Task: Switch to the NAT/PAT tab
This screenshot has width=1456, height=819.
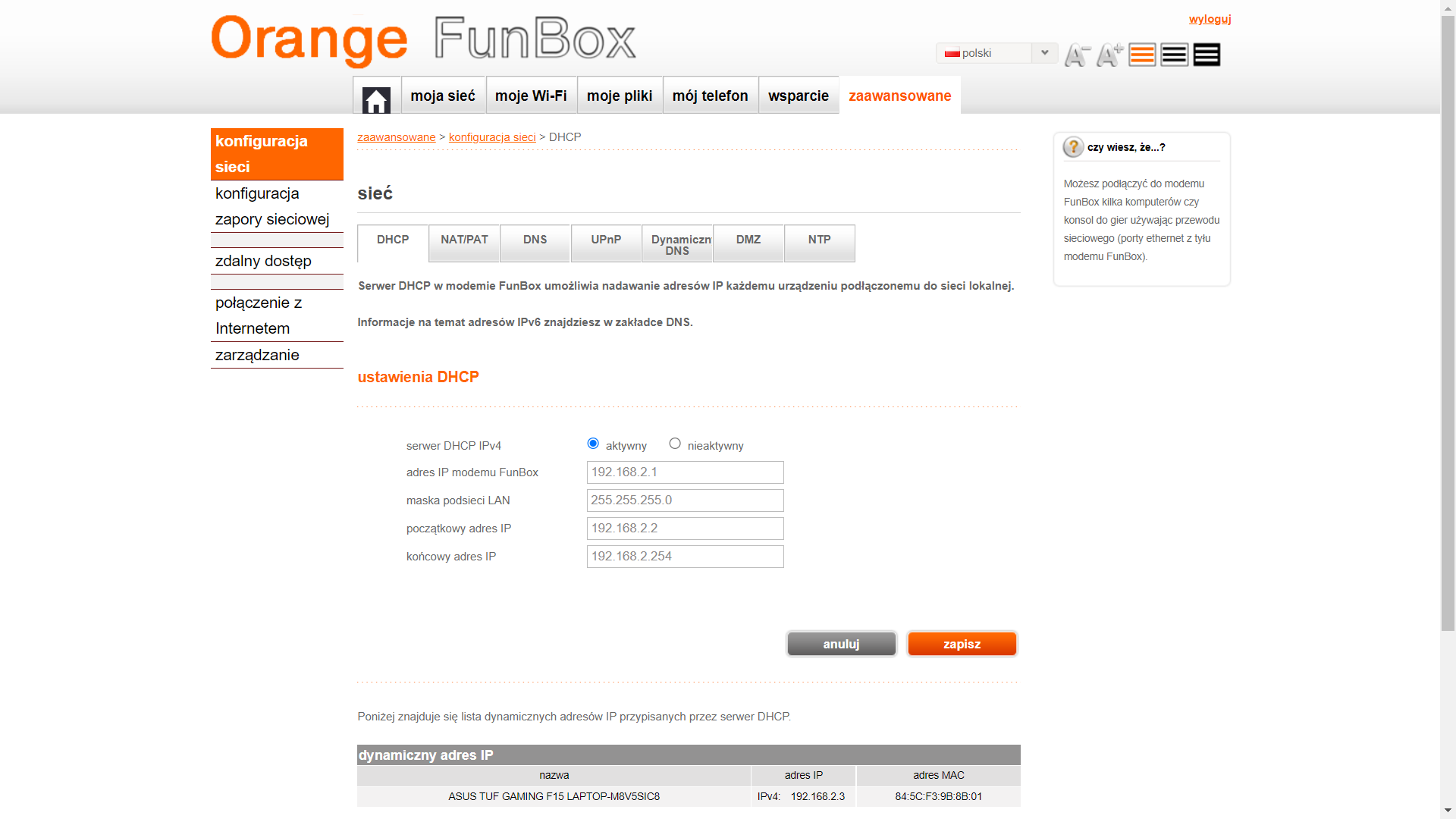Action: (x=464, y=243)
